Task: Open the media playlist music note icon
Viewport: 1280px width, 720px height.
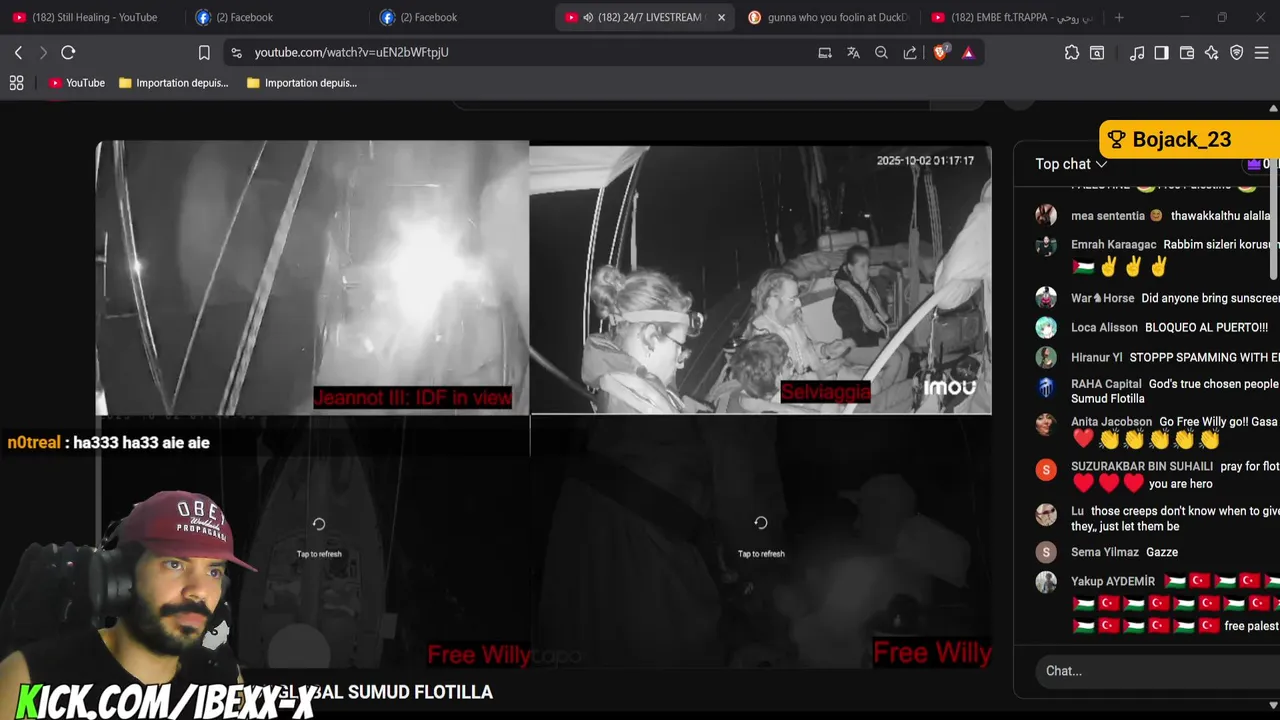Action: click(x=1137, y=53)
